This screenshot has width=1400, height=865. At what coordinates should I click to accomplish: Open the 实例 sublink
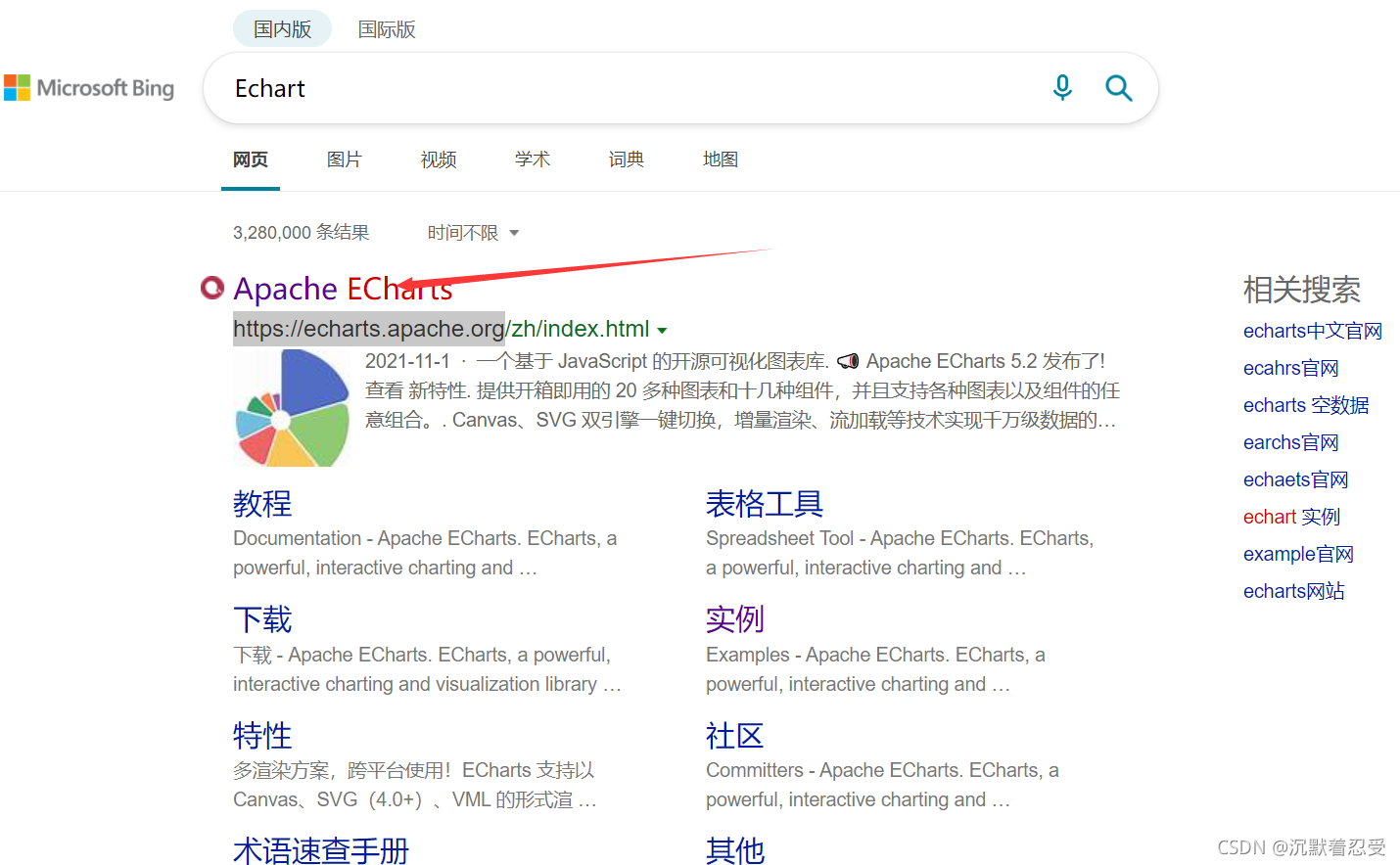coord(735,619)
